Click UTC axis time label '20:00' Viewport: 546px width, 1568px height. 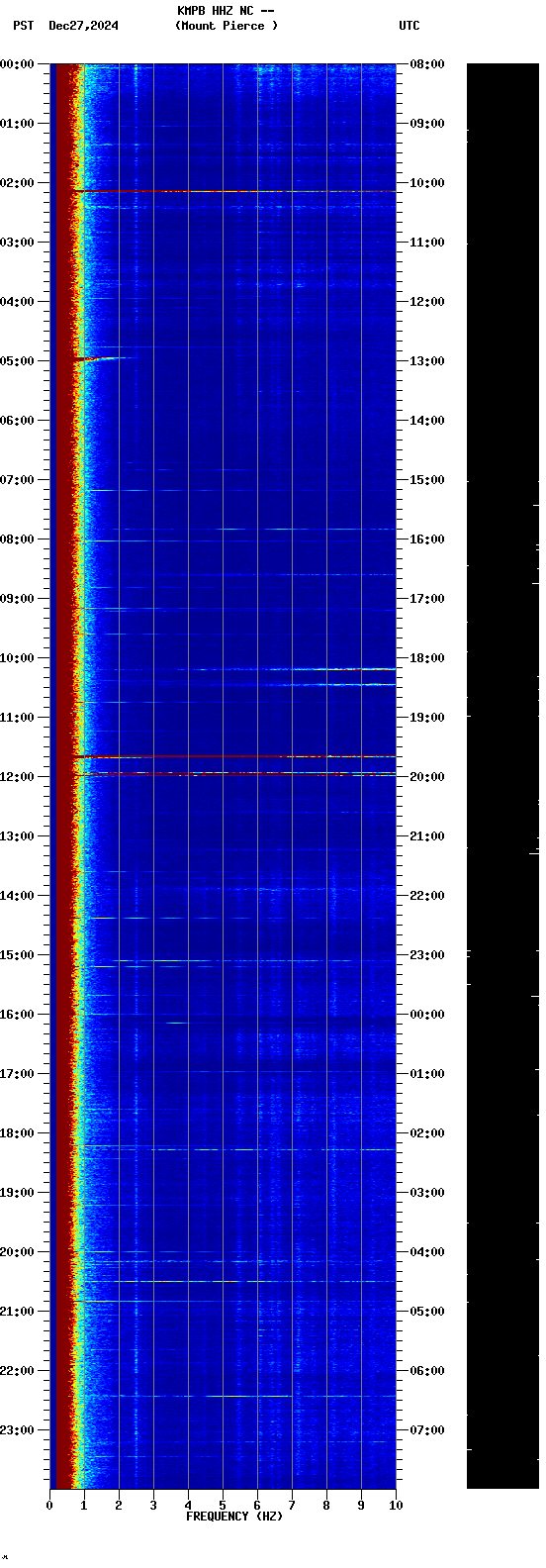427,777
